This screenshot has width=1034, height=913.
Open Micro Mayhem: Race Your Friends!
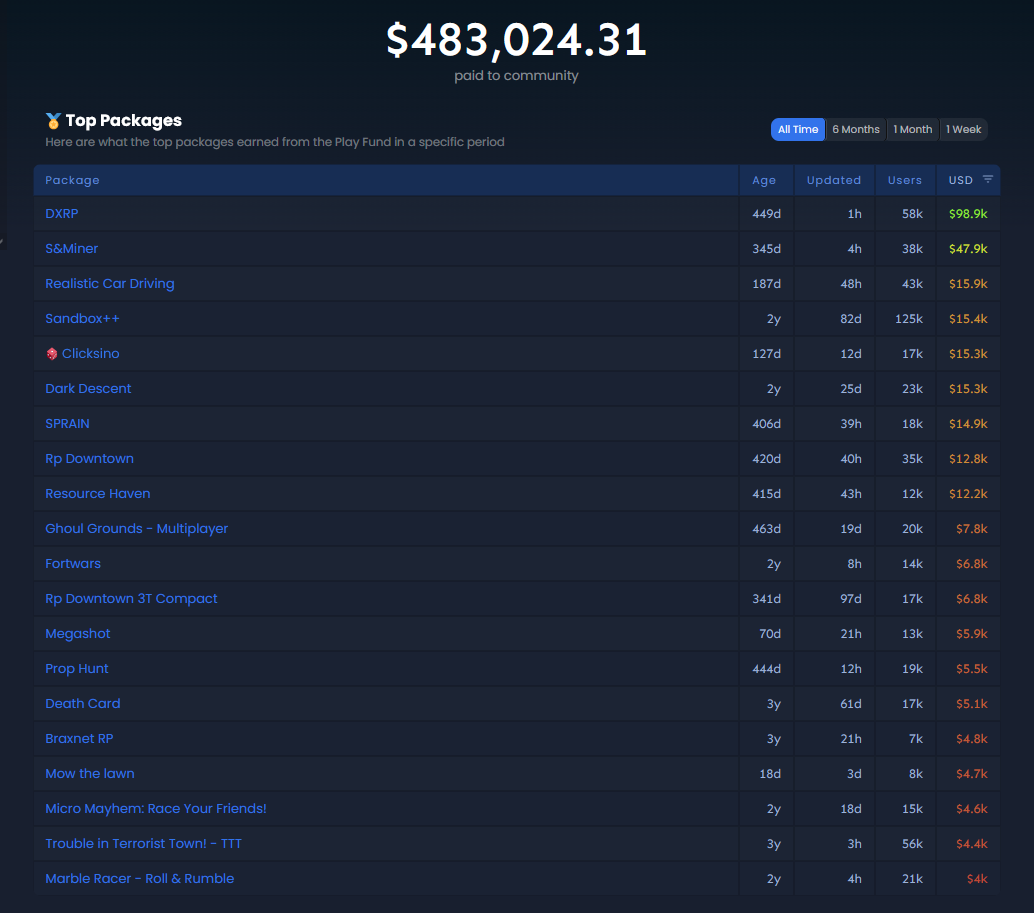[156, 808]
